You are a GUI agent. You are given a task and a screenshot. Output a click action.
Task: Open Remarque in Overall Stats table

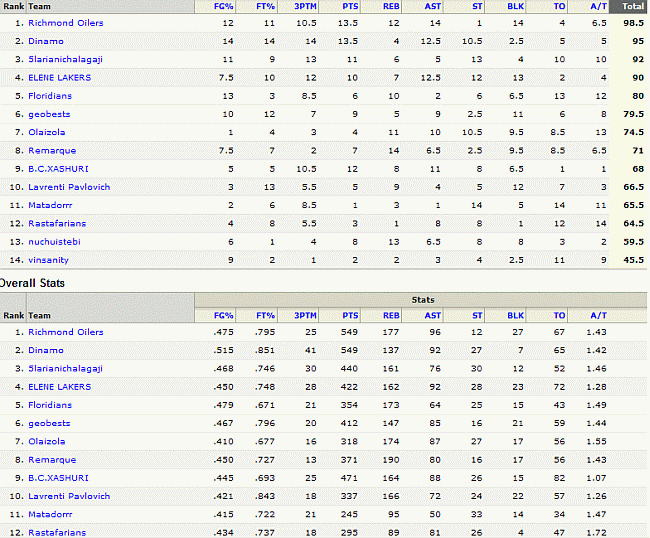point(52,460)
